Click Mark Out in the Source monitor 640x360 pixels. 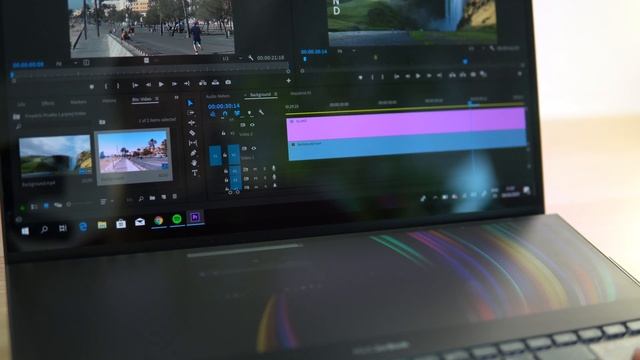[x=118, y=86]
